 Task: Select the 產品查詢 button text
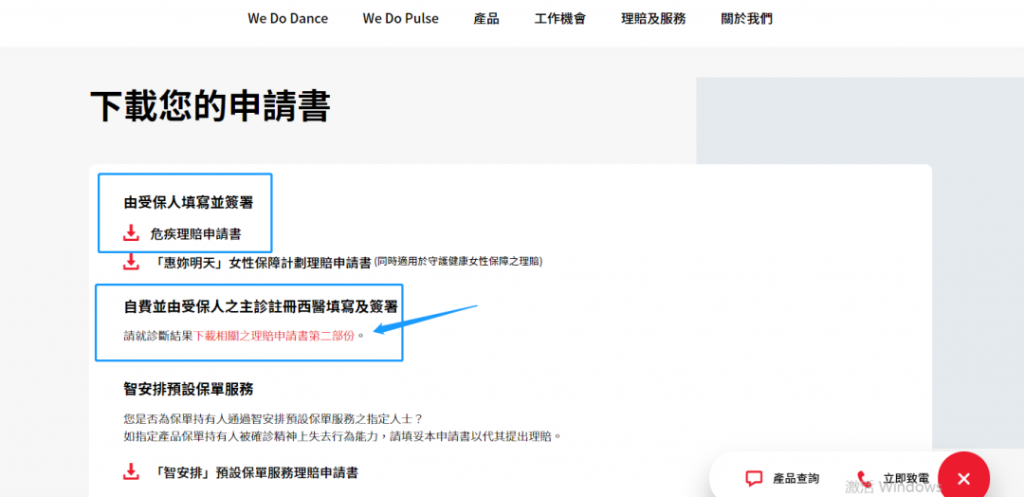tap(795, 478)
